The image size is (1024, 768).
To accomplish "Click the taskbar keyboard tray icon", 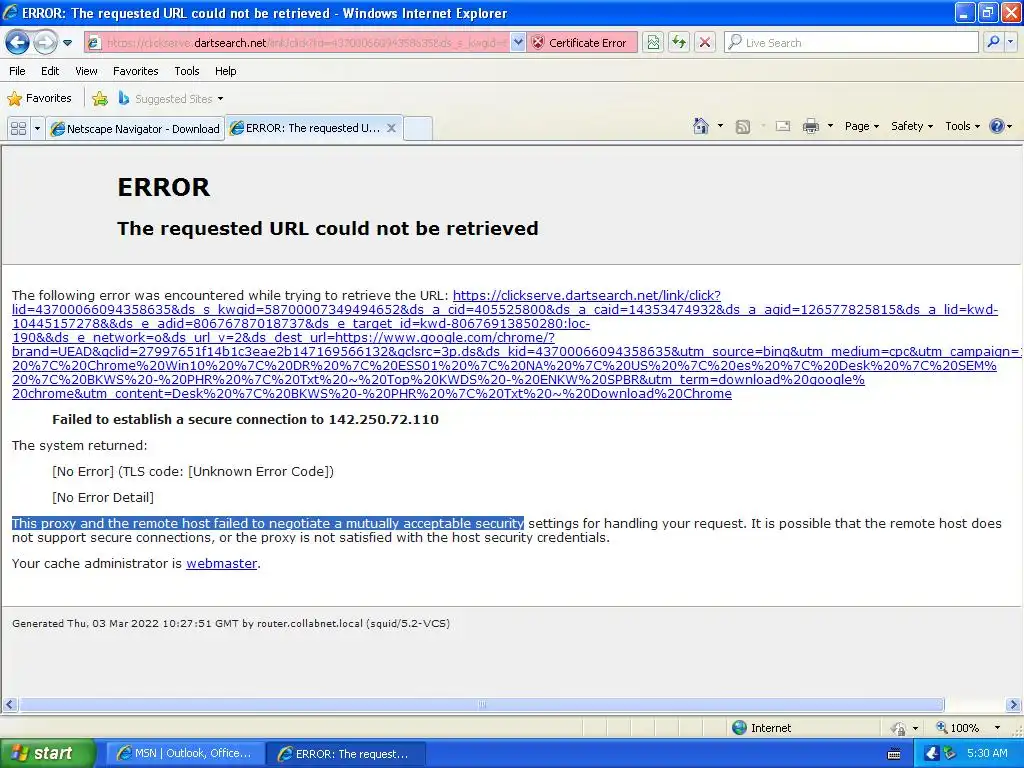I will tap(894, 754).
